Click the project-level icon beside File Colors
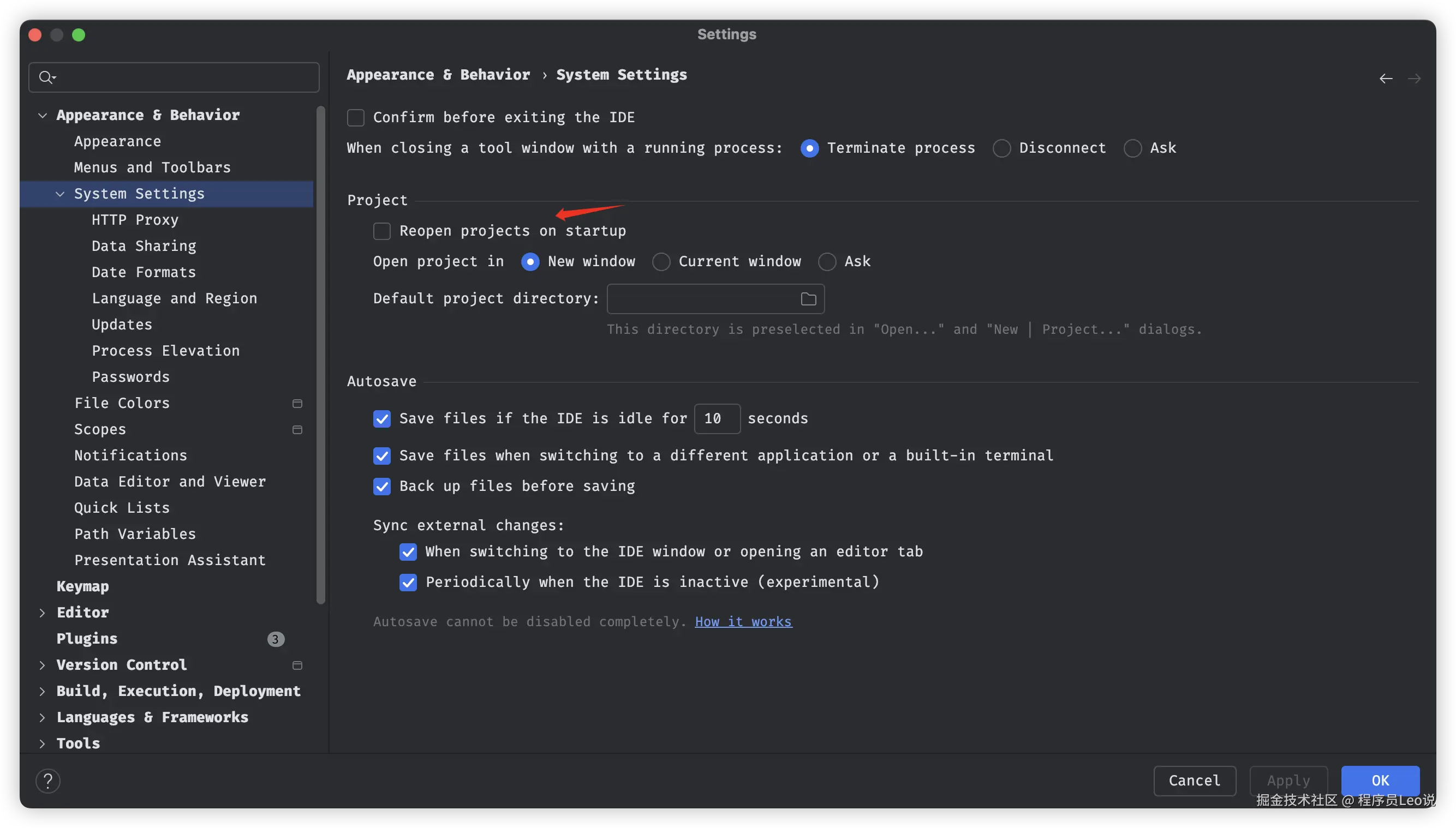 point(297,403)
